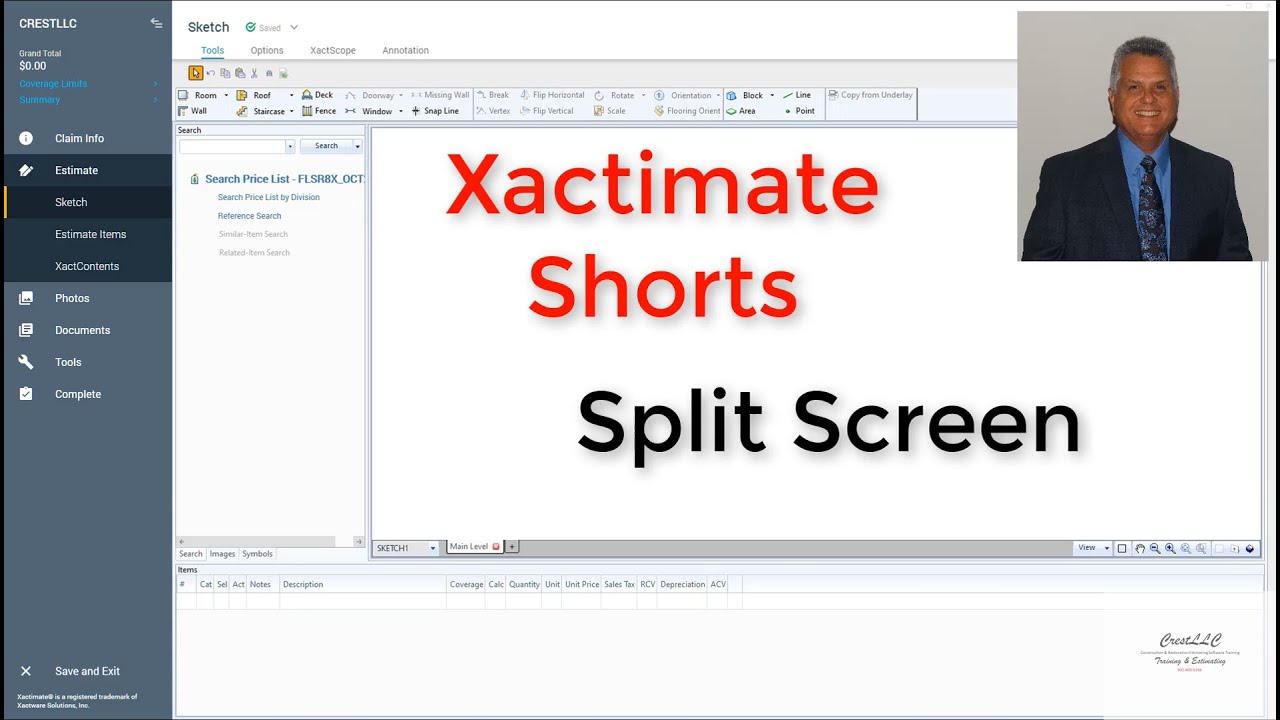Add a new level with plus button
This screenshot has width=1280, height=720.
[x=512, y=547]
